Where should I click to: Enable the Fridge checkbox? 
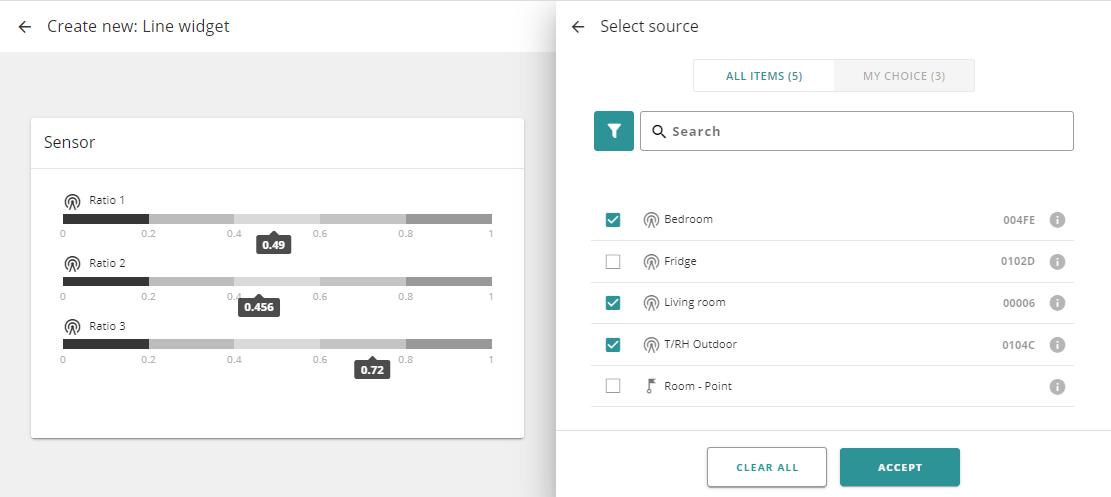[x=613, y=262]
